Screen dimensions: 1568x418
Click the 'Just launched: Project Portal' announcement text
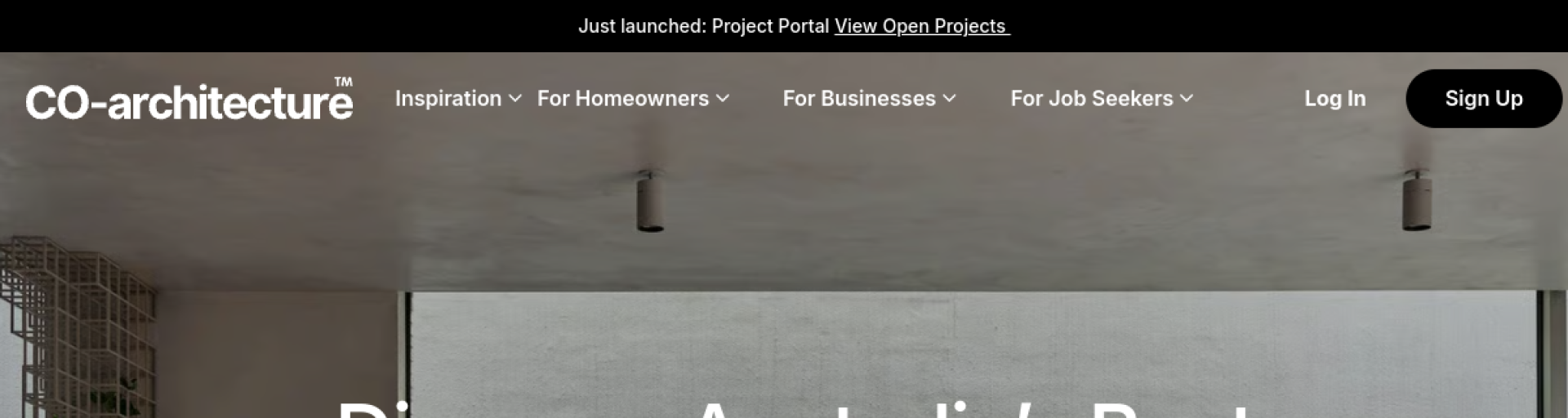704,26
